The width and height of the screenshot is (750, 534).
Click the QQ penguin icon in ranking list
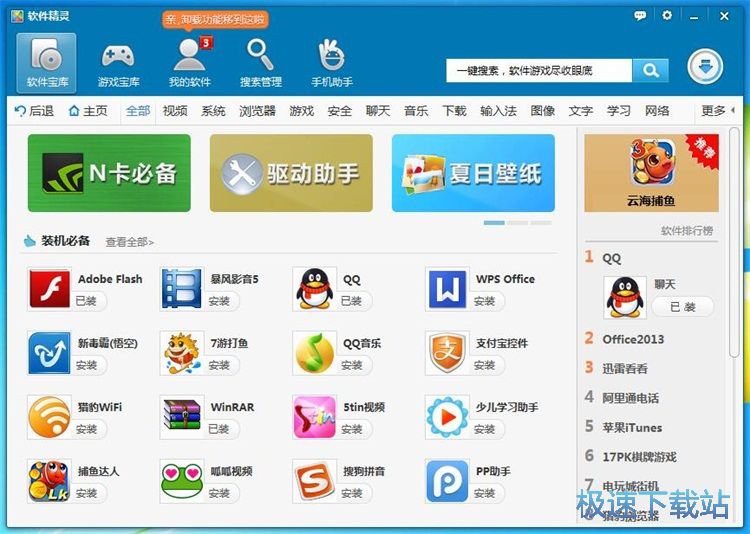[x=625, y=298]
